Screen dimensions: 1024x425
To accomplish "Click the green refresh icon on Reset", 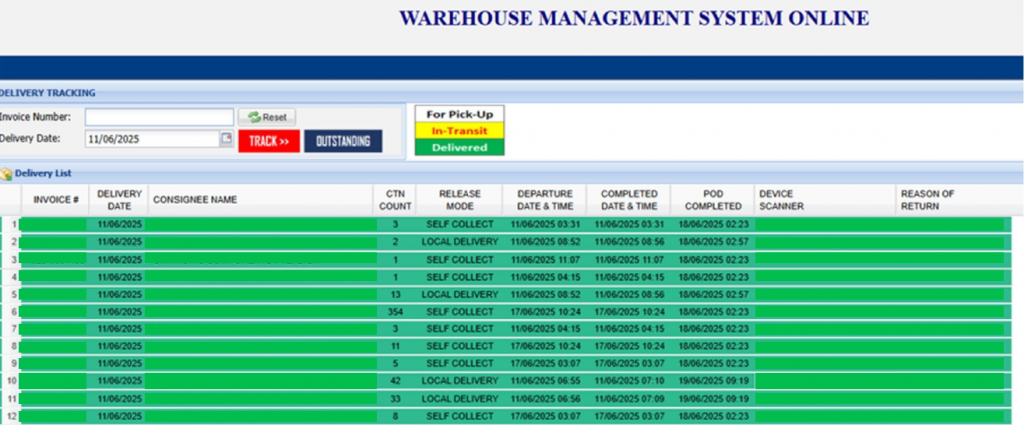I will pyautogui.click(x=255, y=117).
